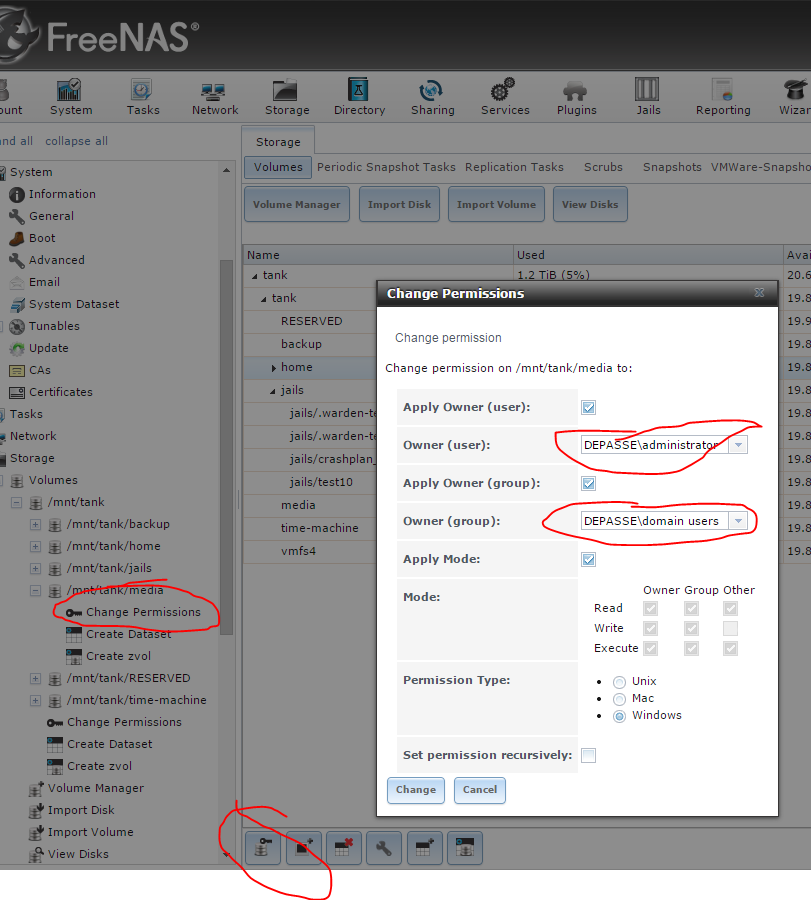Click the Change button in dialog
The height and width of the screenshot is (900, 811).
coord(416,790)
